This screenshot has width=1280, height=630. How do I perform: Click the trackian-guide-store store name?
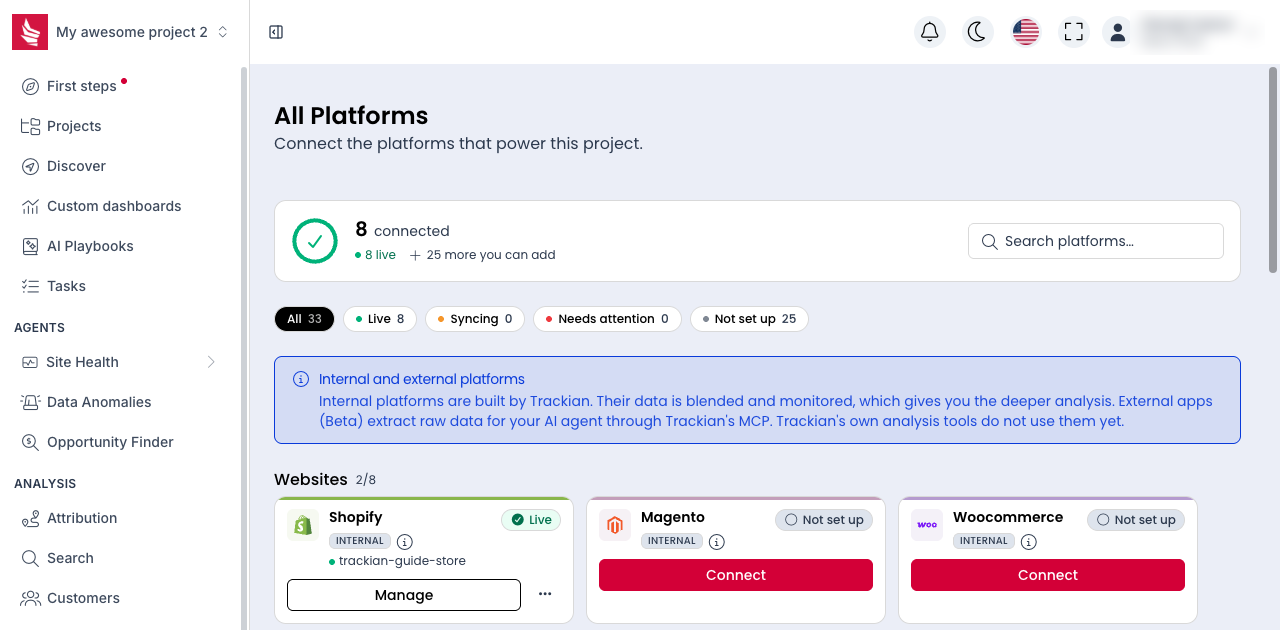402,561
